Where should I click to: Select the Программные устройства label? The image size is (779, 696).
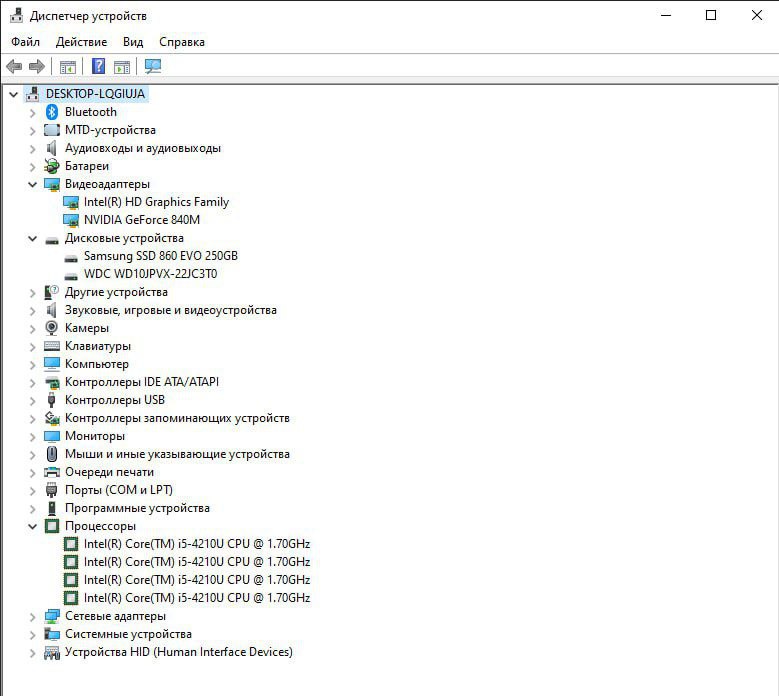(x=137, y=508)
